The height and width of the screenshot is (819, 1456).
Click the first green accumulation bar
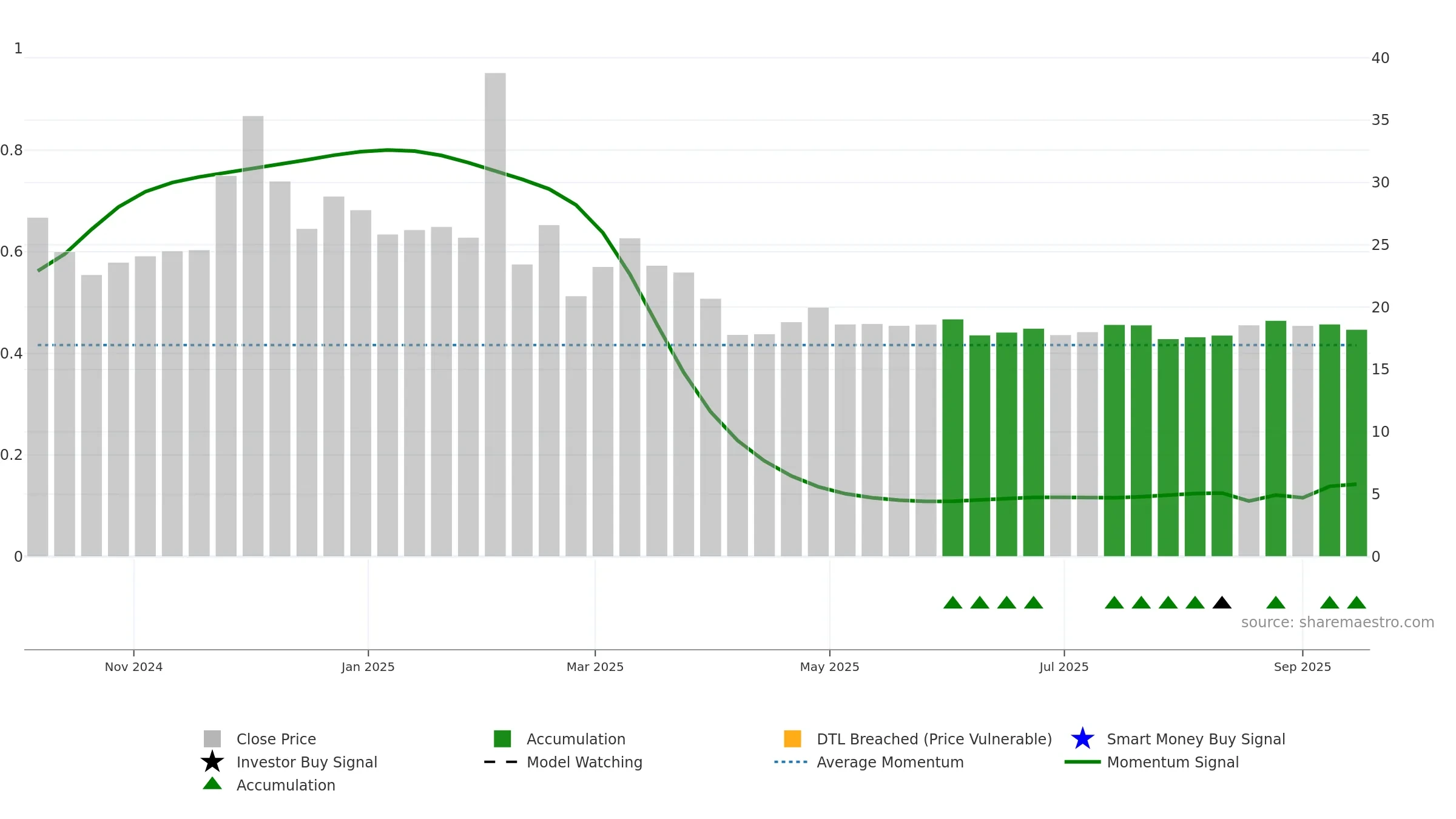click(x=952, y=437)
